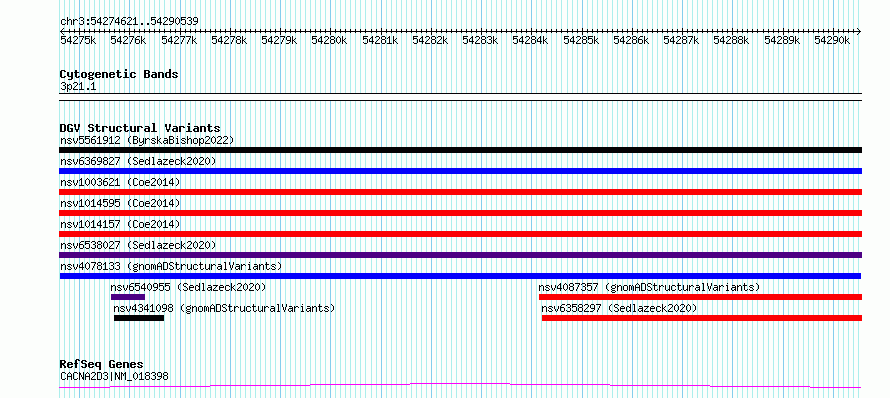The height and width of the screenshot is (398, 890).
Task: Click the 54275k ruler tick label
Action: click(78, 40)
